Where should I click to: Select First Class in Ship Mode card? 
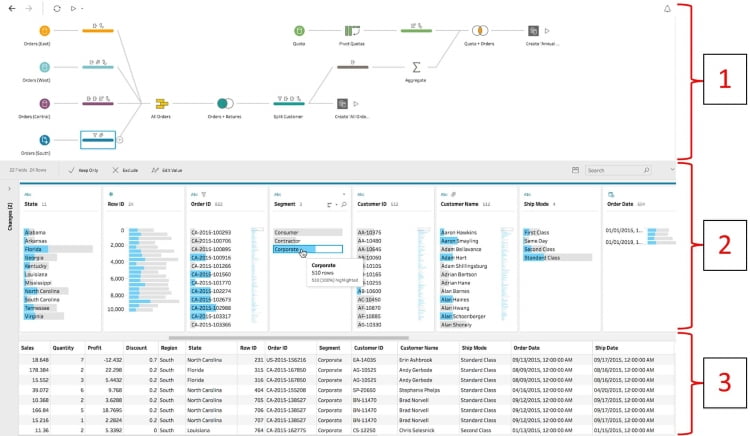click(537, 232)
